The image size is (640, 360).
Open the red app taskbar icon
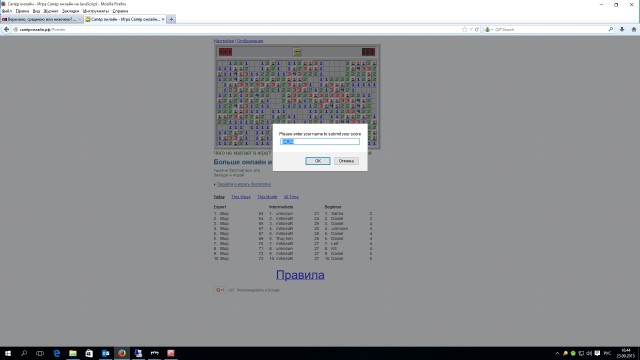tap(171, 353)
